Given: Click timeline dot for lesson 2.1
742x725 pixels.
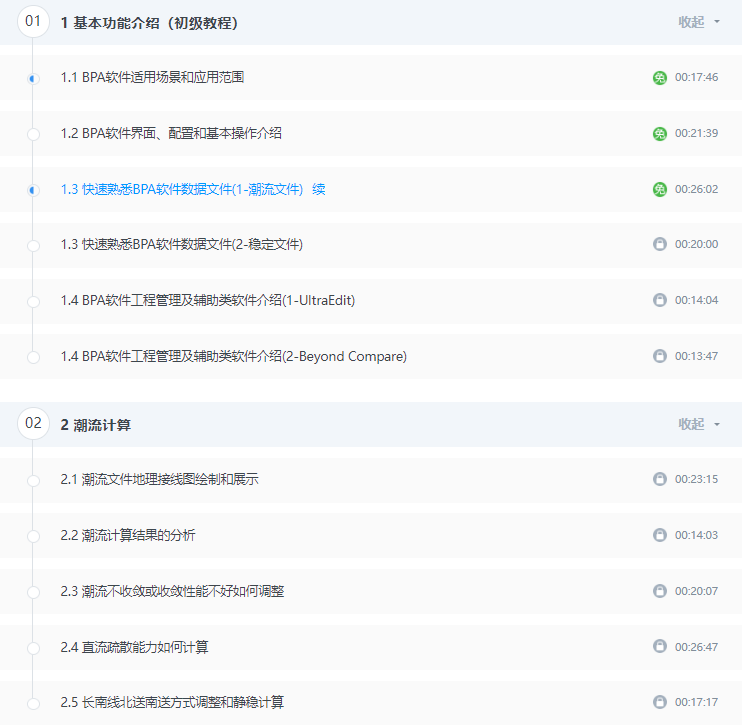Looking at the screenshot, I should (33, 481).
